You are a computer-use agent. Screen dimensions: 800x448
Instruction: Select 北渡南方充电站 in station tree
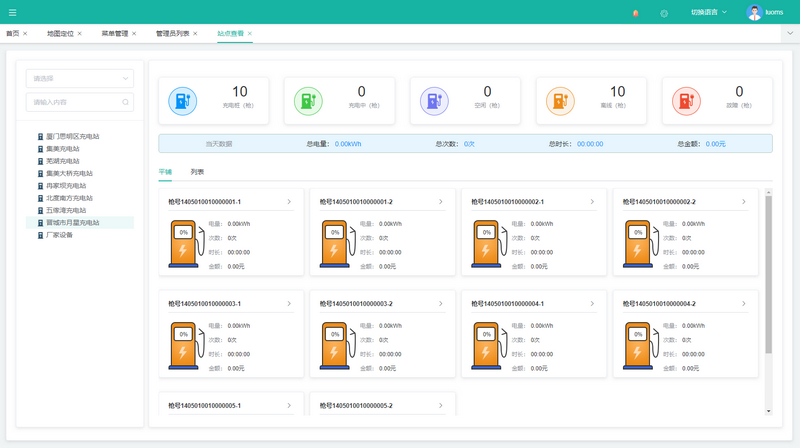click(x=69, y=198)
